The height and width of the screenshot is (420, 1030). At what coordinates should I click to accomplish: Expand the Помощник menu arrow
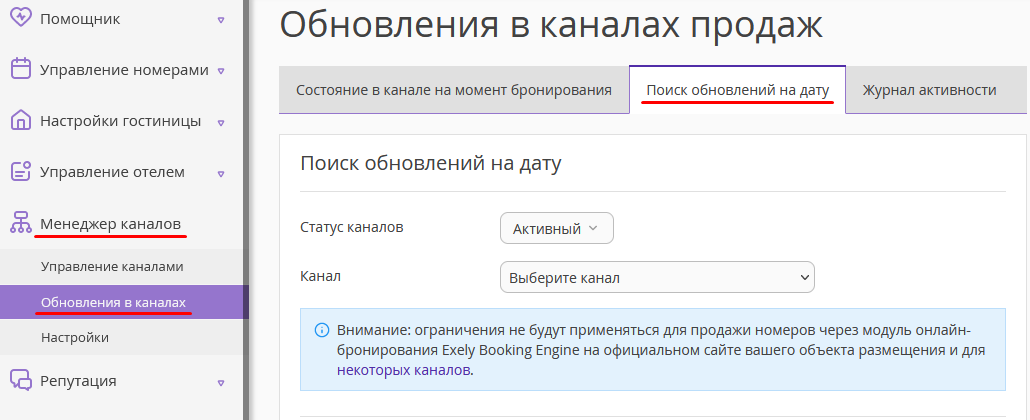[x=221, y=20]
